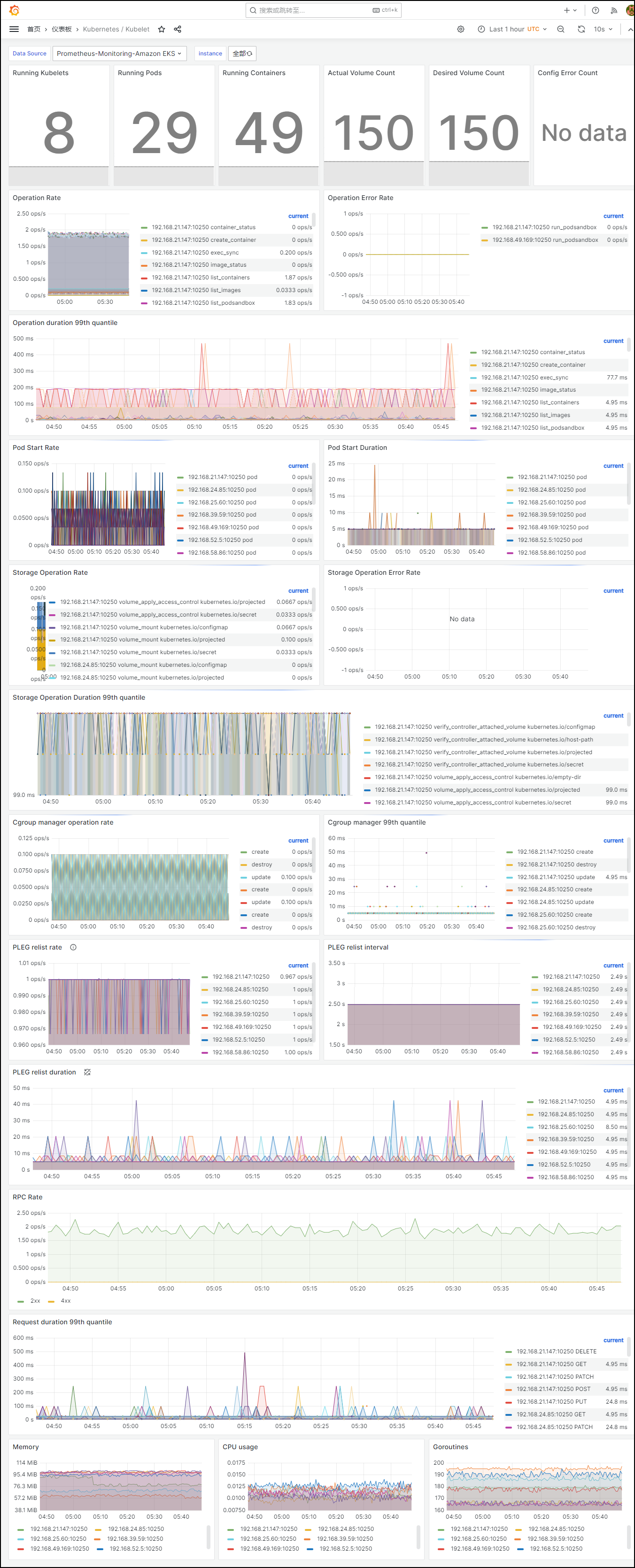
Task: Open the Last 1 hour time range picker
Action: 512,29
